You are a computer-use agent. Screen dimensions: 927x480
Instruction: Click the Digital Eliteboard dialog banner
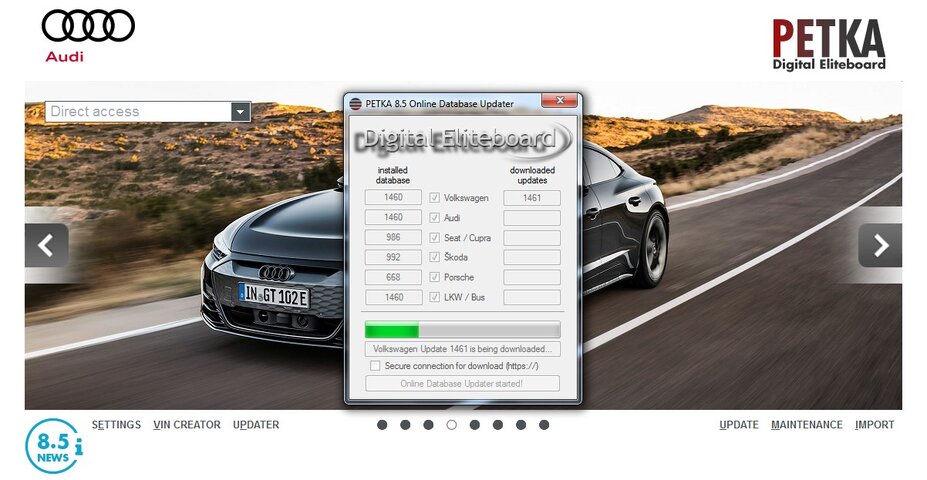click(x=462, y=140)
